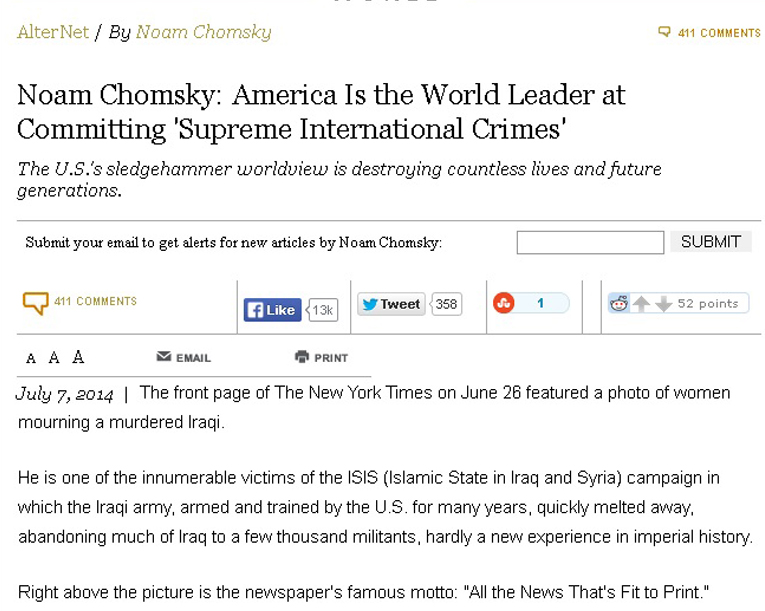Click the Print printer icon

(x=302, y=357)
